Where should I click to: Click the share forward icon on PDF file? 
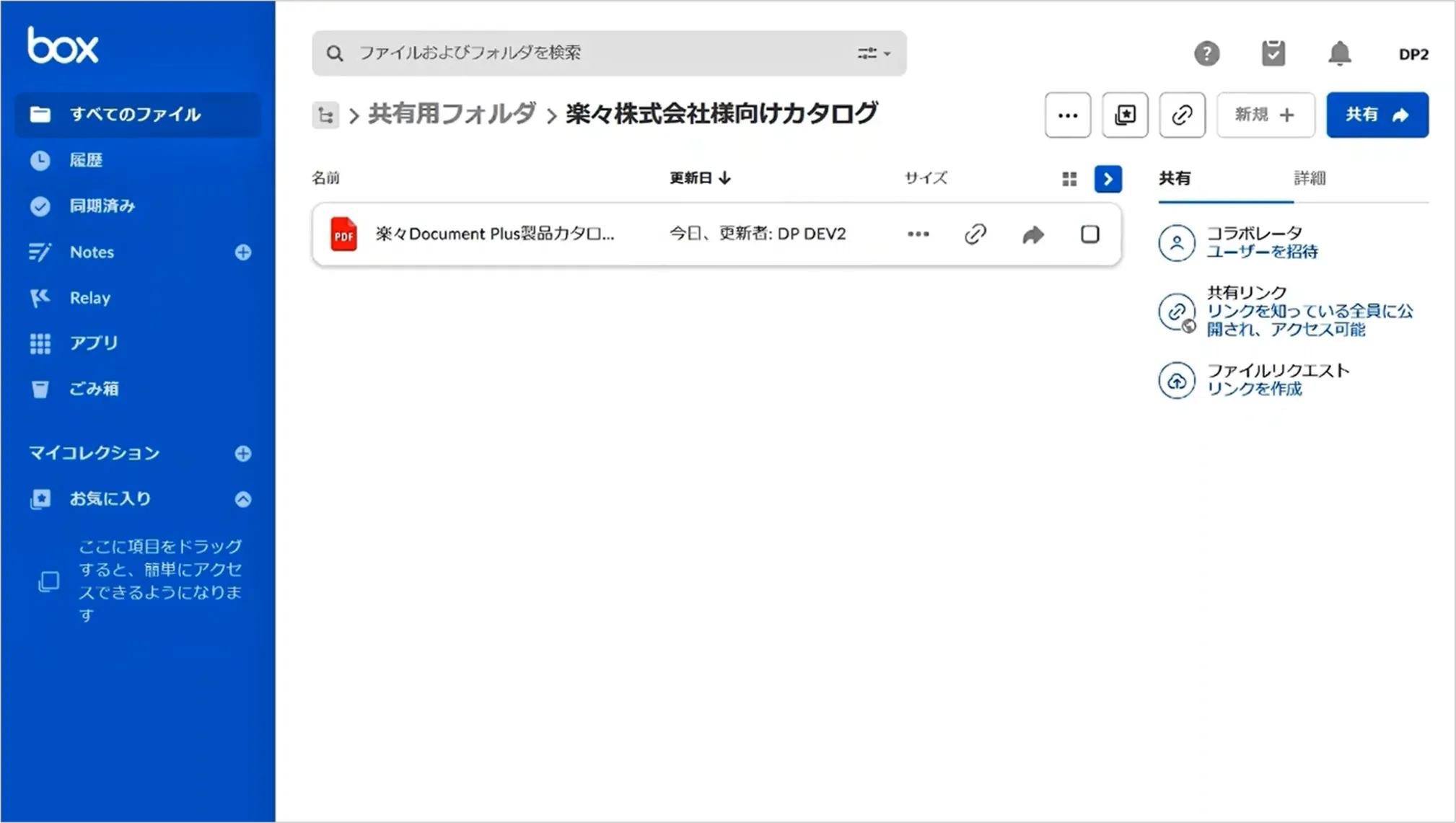pyautogui.click(x=1032, y=234)
